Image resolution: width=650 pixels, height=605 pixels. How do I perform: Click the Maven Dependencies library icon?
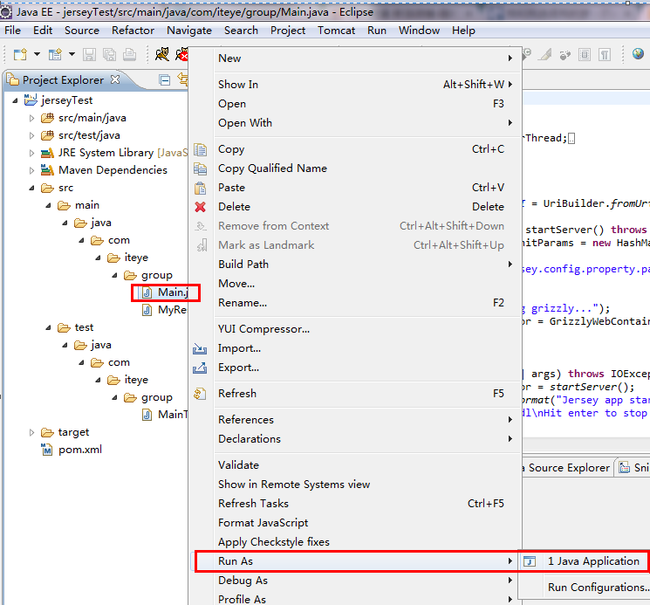[47, 170]
